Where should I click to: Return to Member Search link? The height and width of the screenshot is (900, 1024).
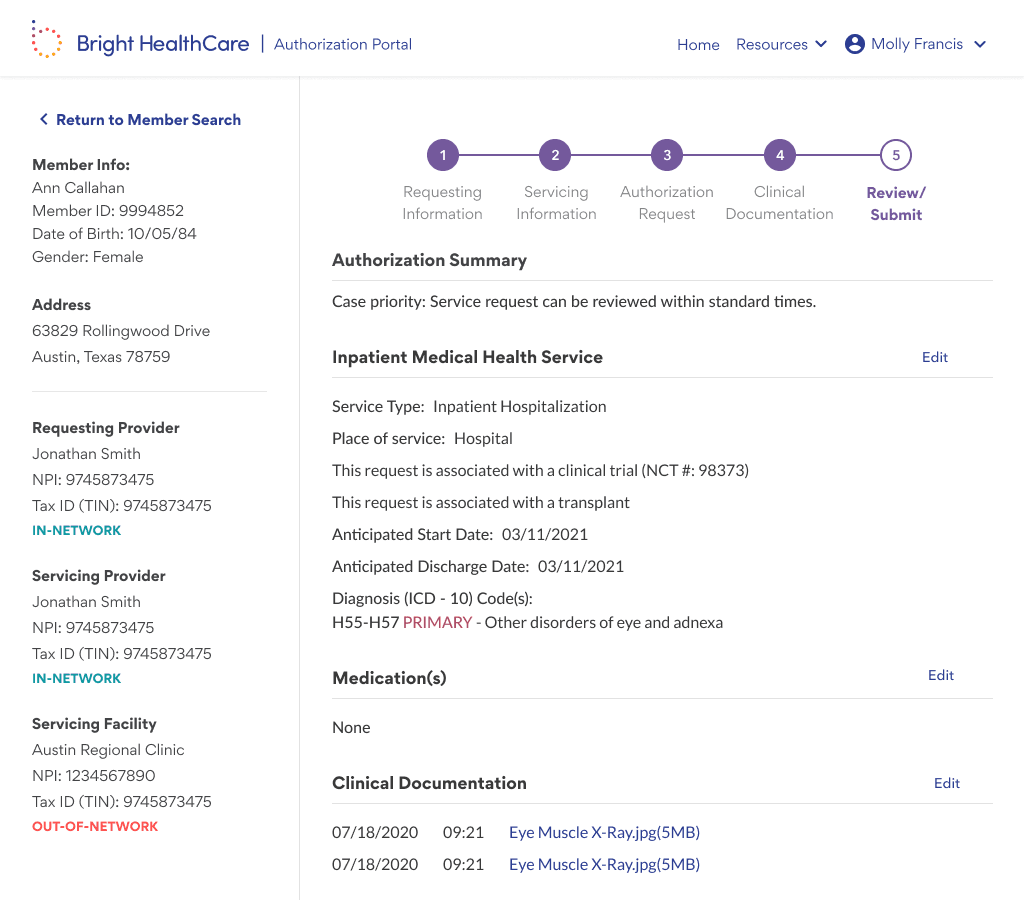coord(148,120)
